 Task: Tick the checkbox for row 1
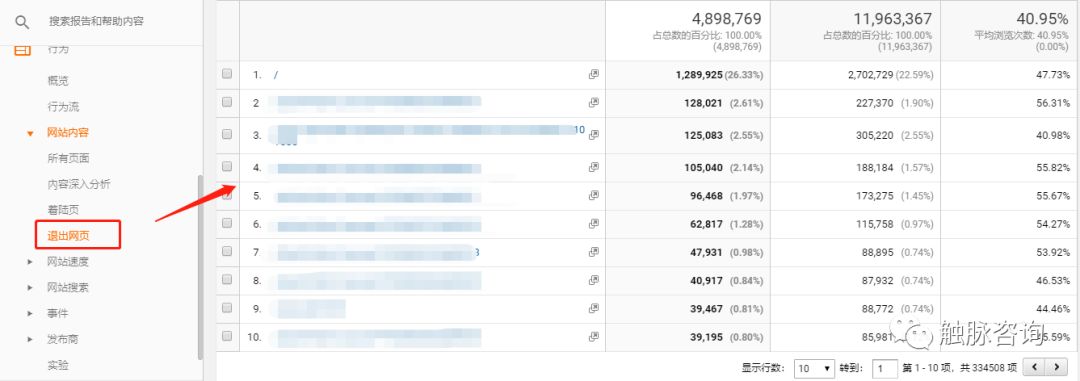(227, 74)
